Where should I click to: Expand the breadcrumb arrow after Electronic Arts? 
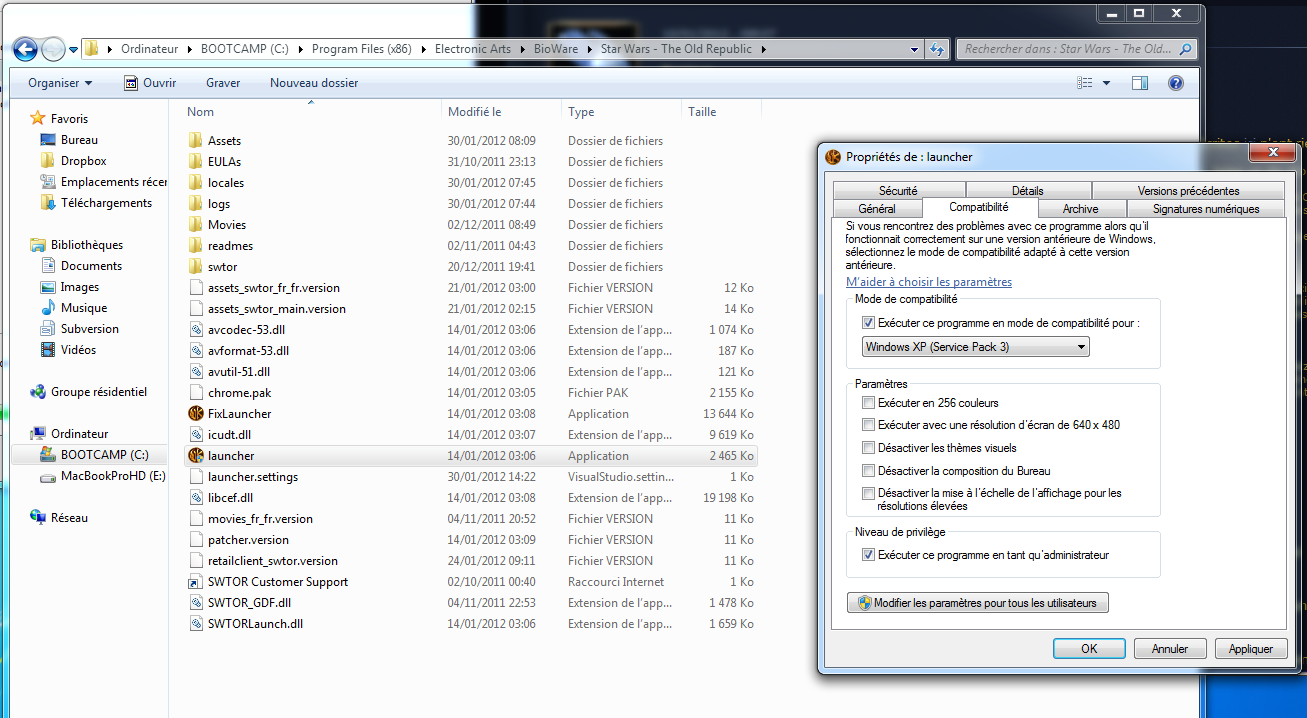coord(522,49)
